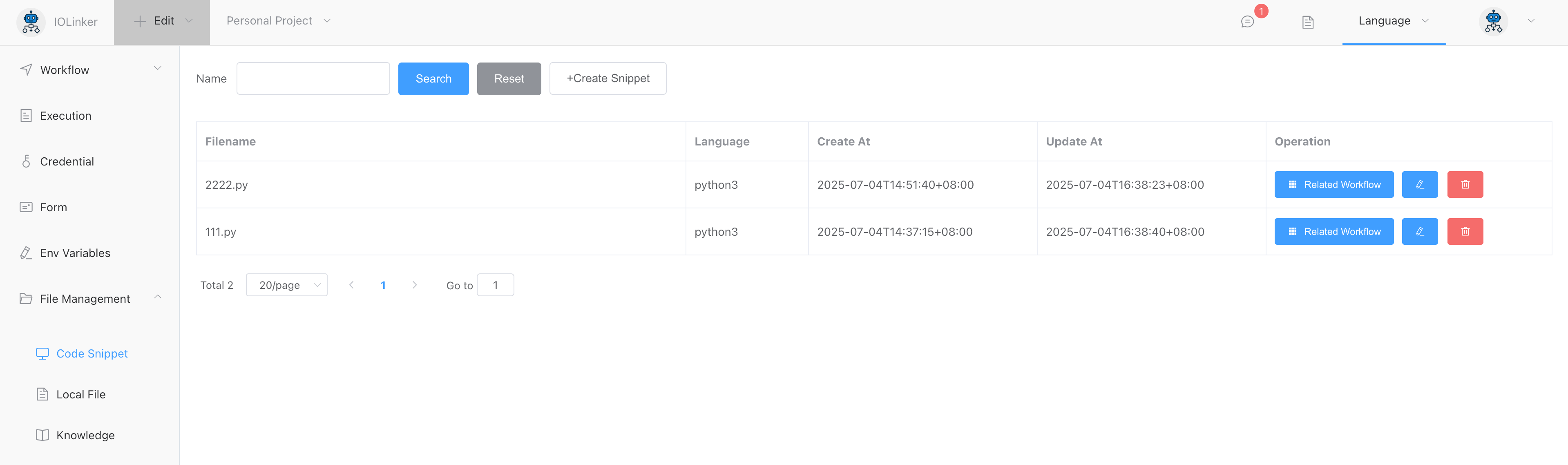The image size is (1568, 465).
Task: Edit the 2222.py snippet
Action: tap(1419, 184)
